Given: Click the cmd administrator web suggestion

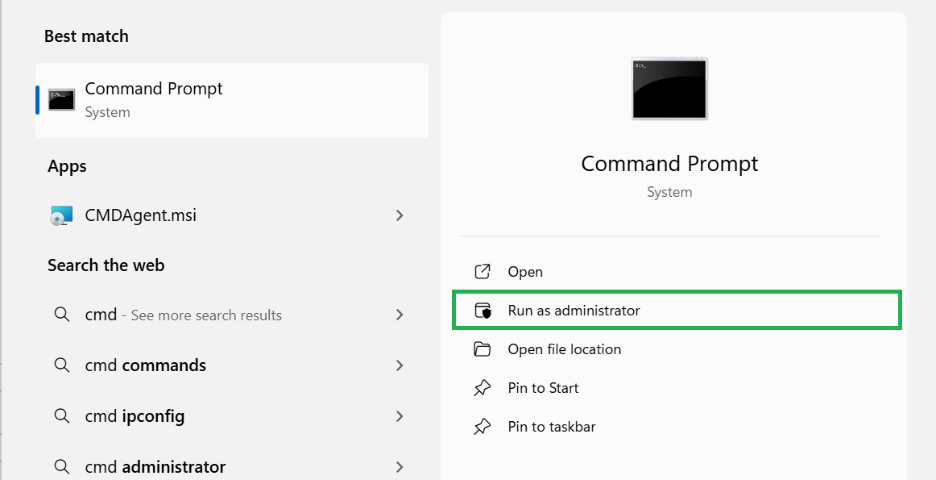Looking at the screenshot, I should click(x=155, y=467).
